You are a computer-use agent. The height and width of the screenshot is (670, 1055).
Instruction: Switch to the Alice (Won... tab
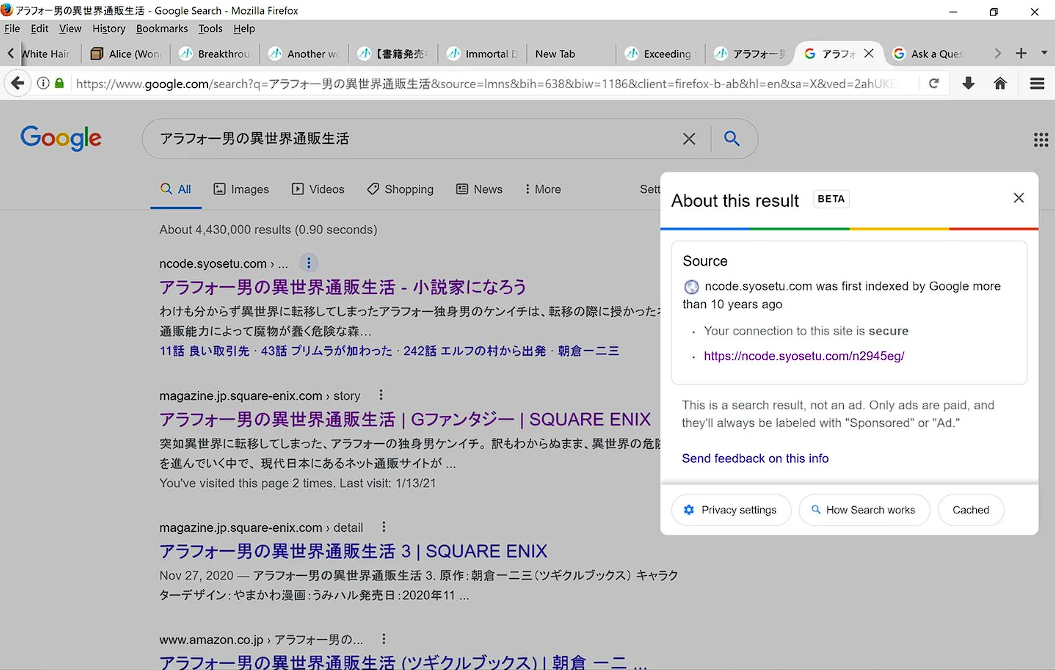pos(126,54)
